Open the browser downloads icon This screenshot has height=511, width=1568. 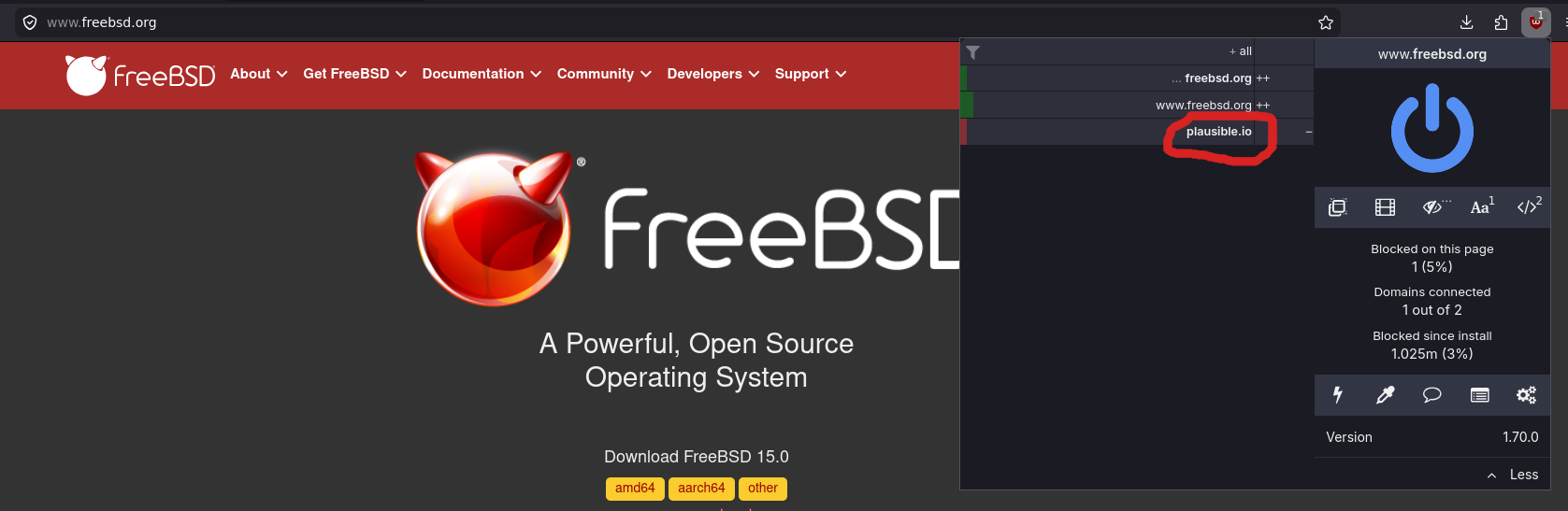coord(1466,22)
